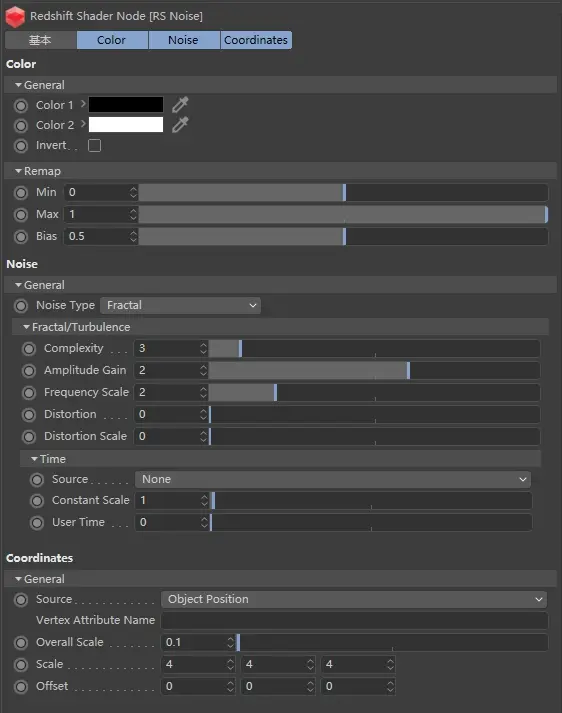Click the Remap Max slider
This screenshot has height=713, width=562.
coord(343,214)
